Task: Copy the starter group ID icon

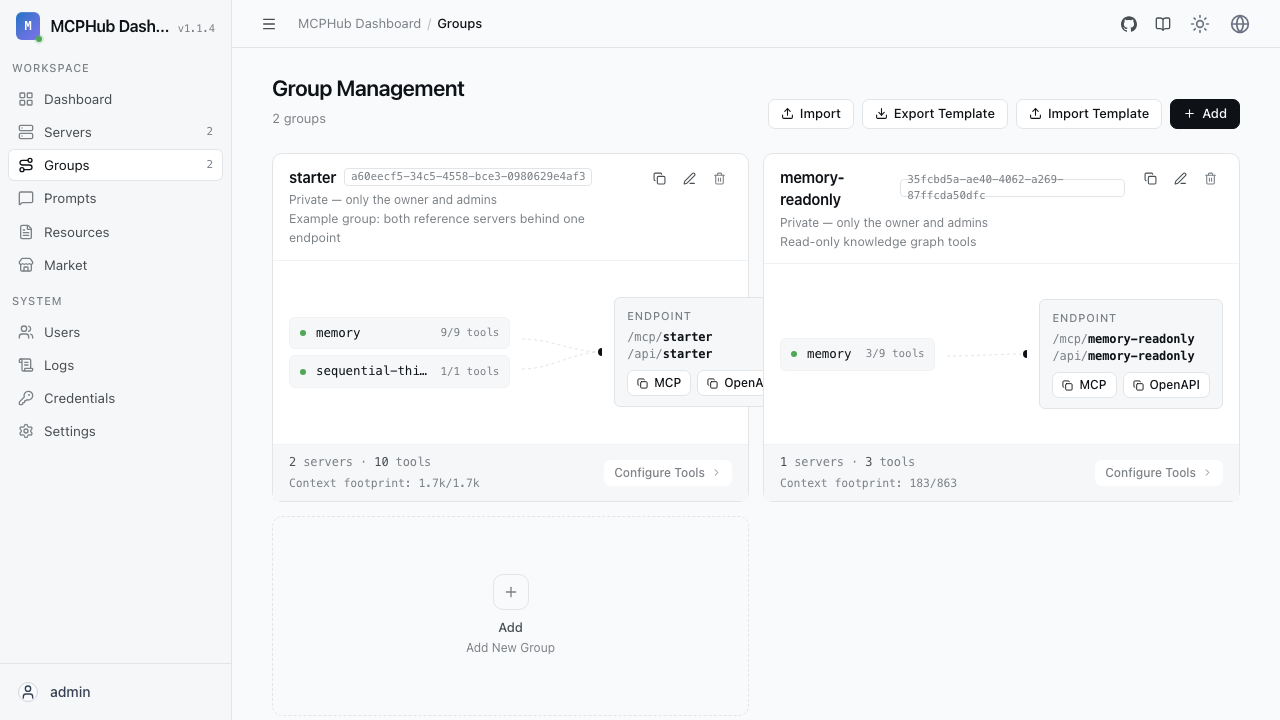Action: [659, 179]
